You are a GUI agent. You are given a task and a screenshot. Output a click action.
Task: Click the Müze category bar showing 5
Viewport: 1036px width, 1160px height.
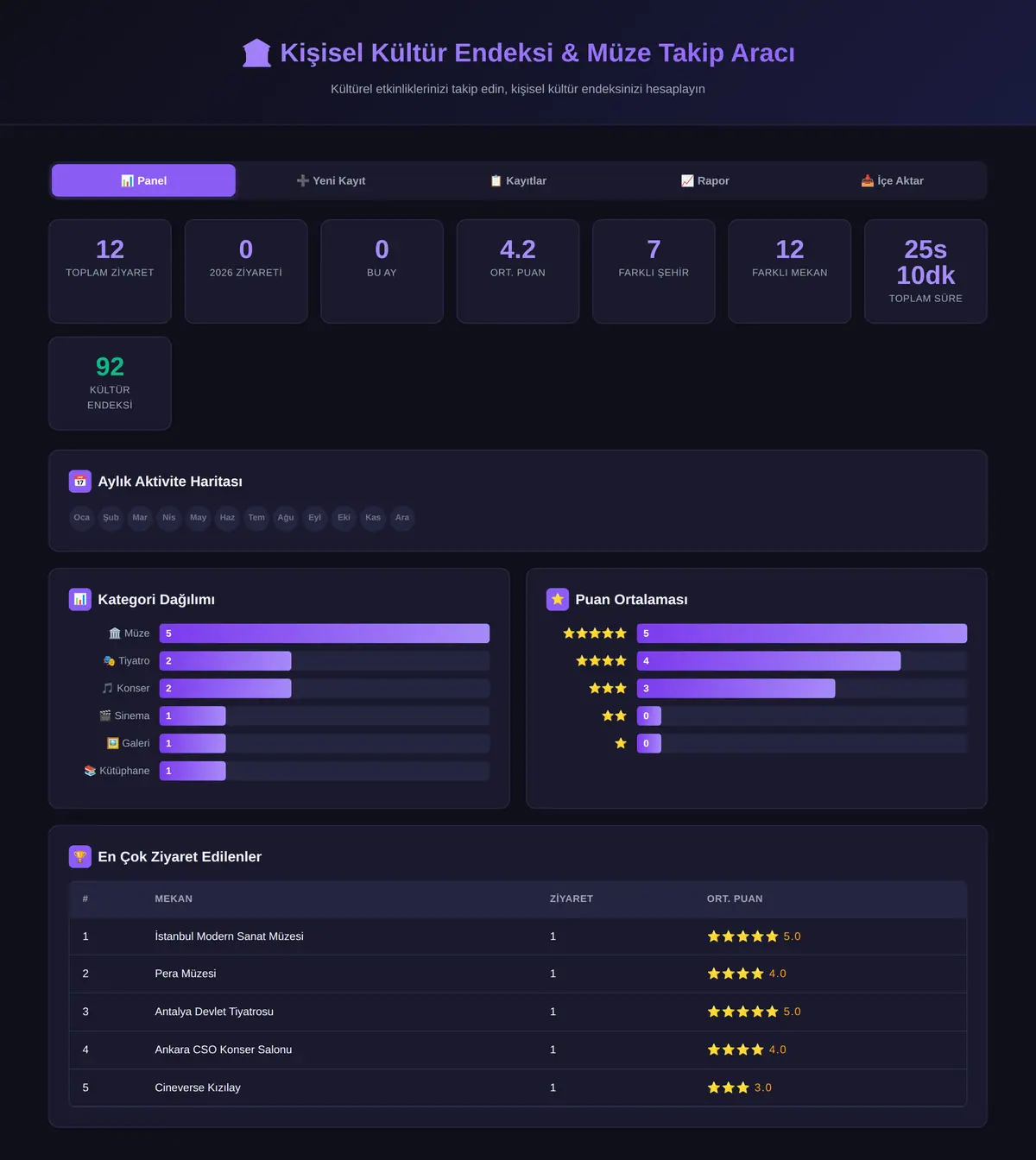[x=325, y=634]
